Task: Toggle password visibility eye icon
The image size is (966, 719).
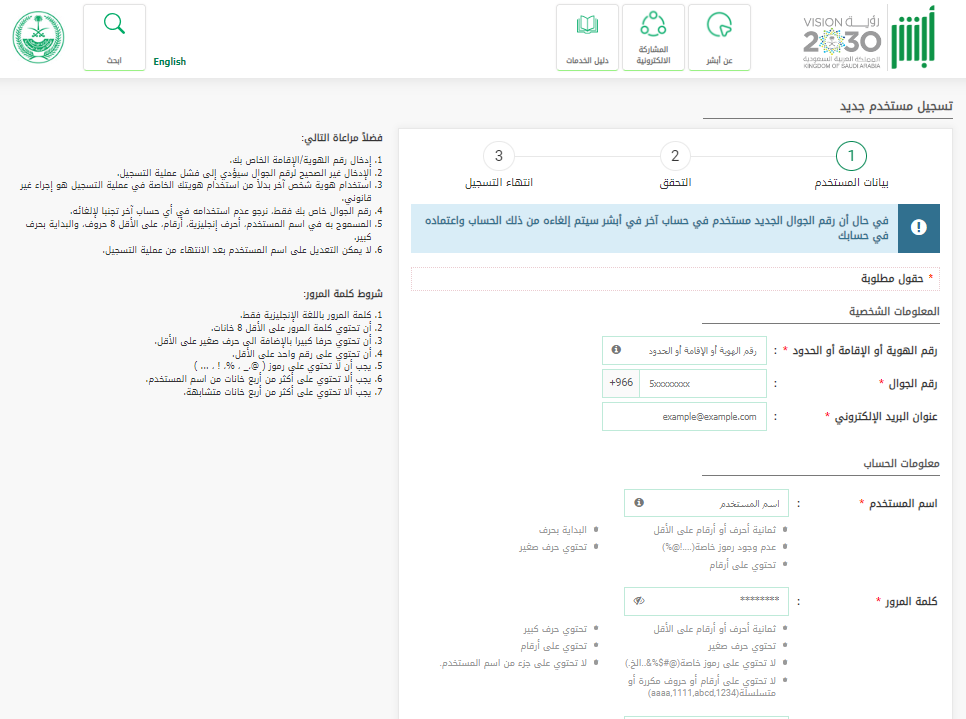Action: click(x=639, y=601)
